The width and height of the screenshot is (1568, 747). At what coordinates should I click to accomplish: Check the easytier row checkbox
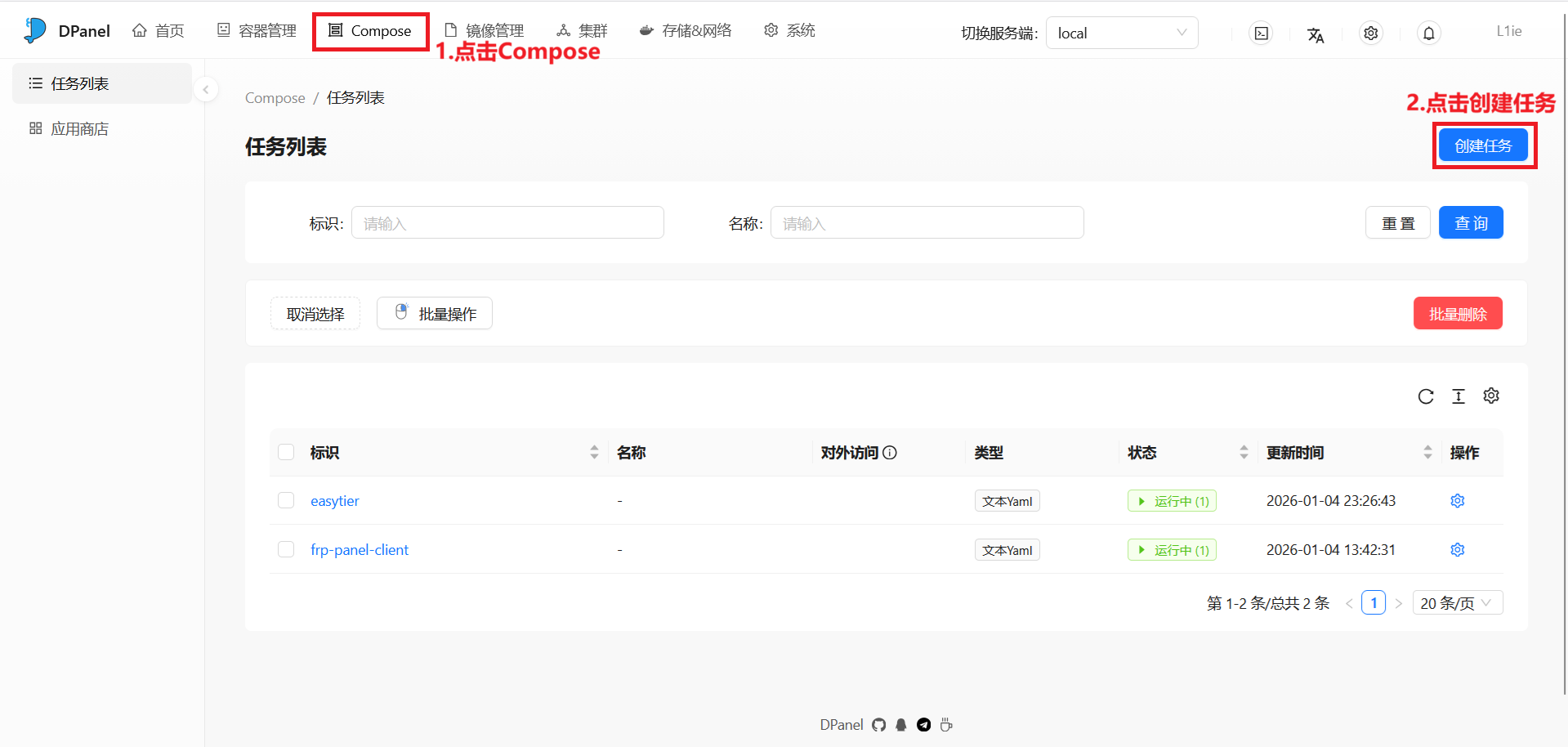click(x=286, y=500)
